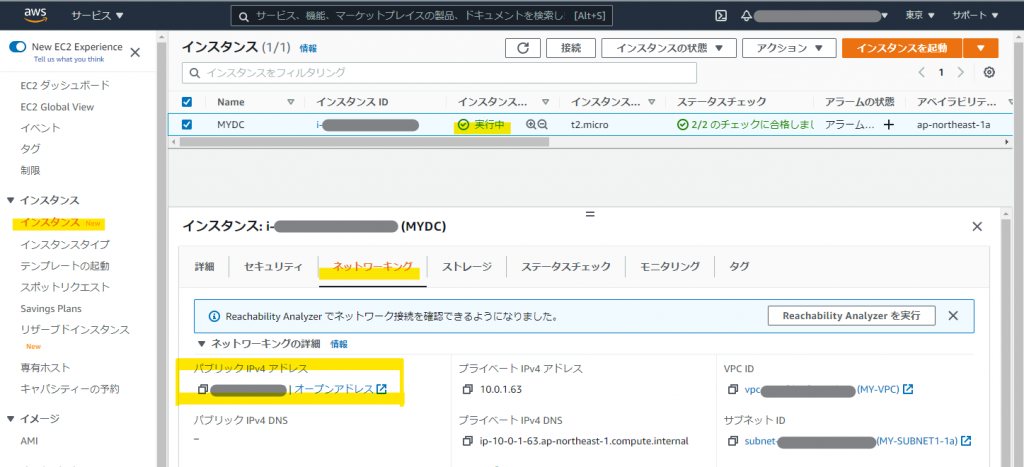Uncheck the MYDC instance row checkbox
1024x467 pixels.
click(x=187, y=125)
